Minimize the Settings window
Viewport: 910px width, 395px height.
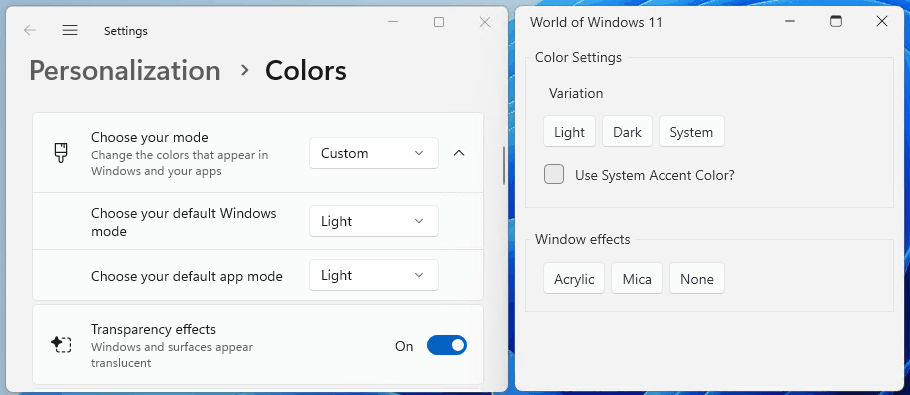393,22
